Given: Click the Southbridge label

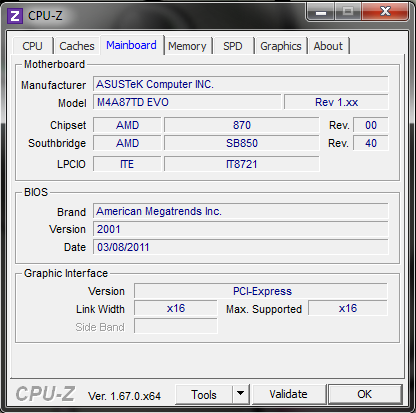Looking at the screenshot, I should 57,143.
